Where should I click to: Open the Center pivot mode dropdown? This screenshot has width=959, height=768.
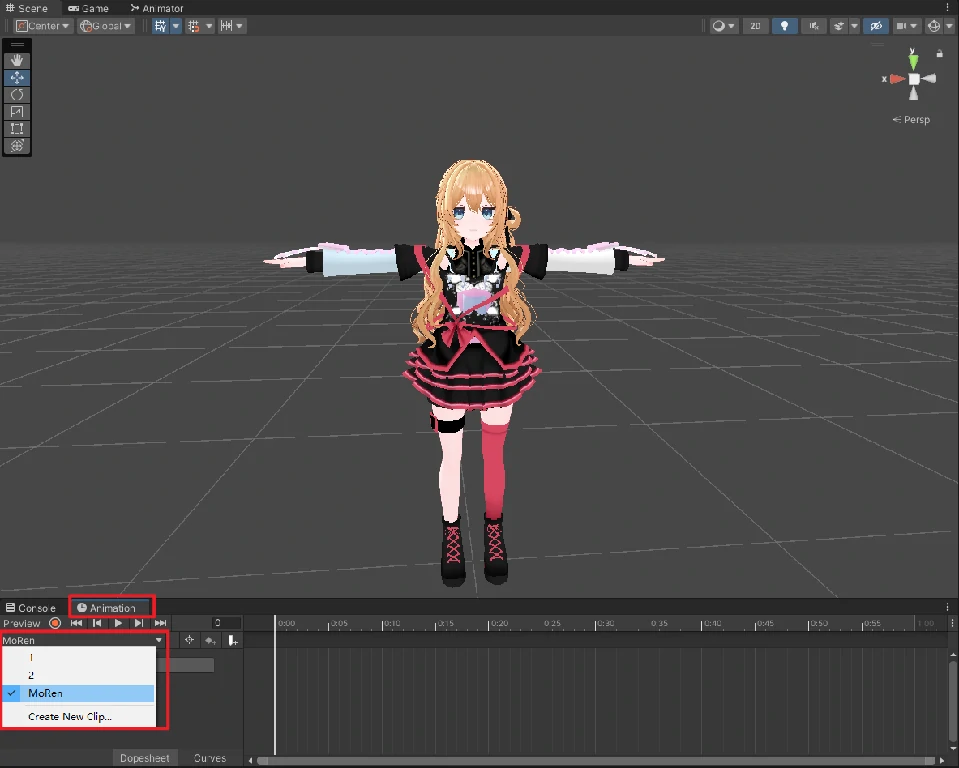click(43, 26)
